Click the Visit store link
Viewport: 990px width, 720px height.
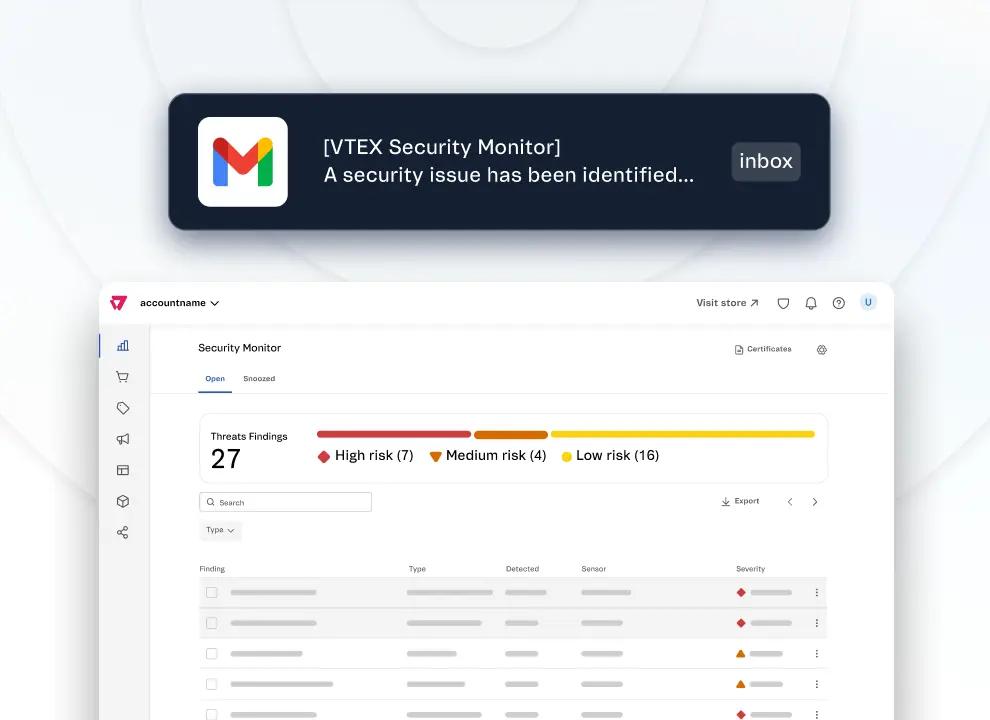tap(725, 303)
